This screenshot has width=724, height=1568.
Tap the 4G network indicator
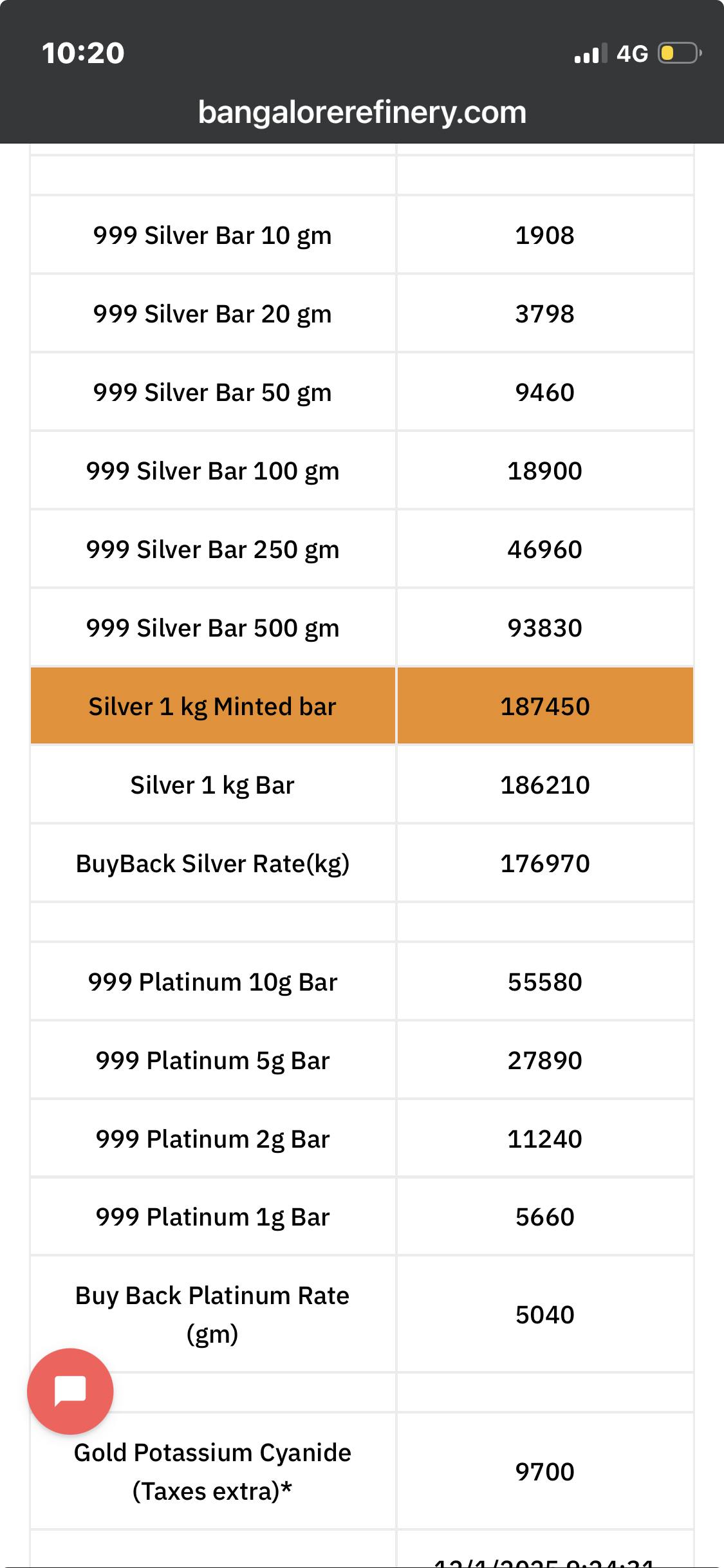[x=632, y=54]
